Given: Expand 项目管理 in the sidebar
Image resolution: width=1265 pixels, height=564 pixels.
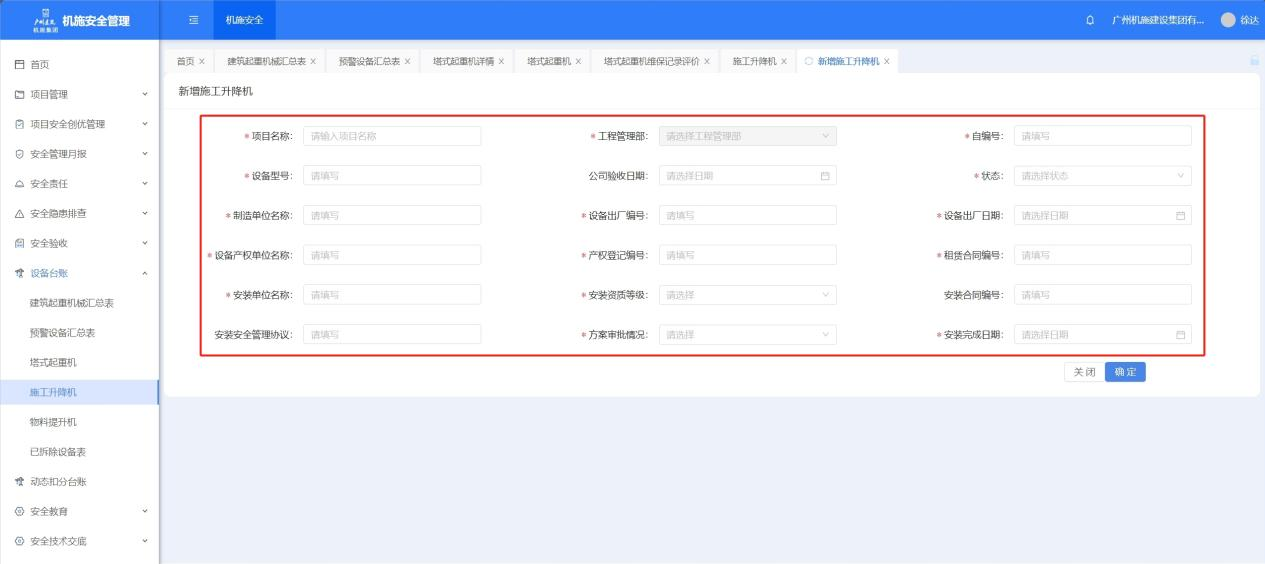Looking at the screenshot, I should click(79, 94).
